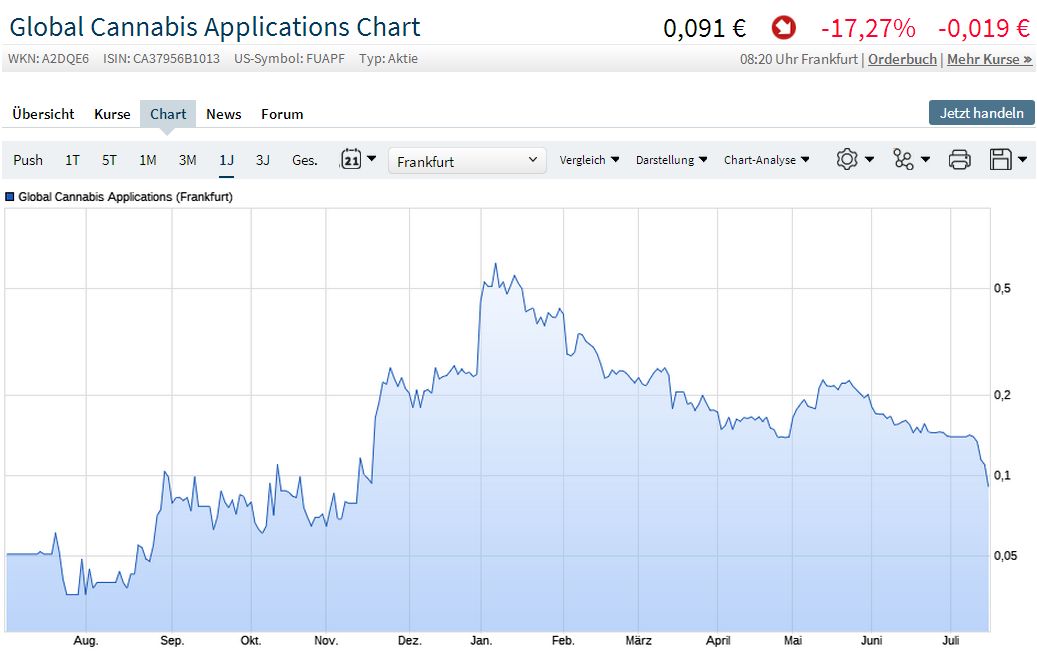Click the save floppy disk icon

click(x=1007, y=160)
